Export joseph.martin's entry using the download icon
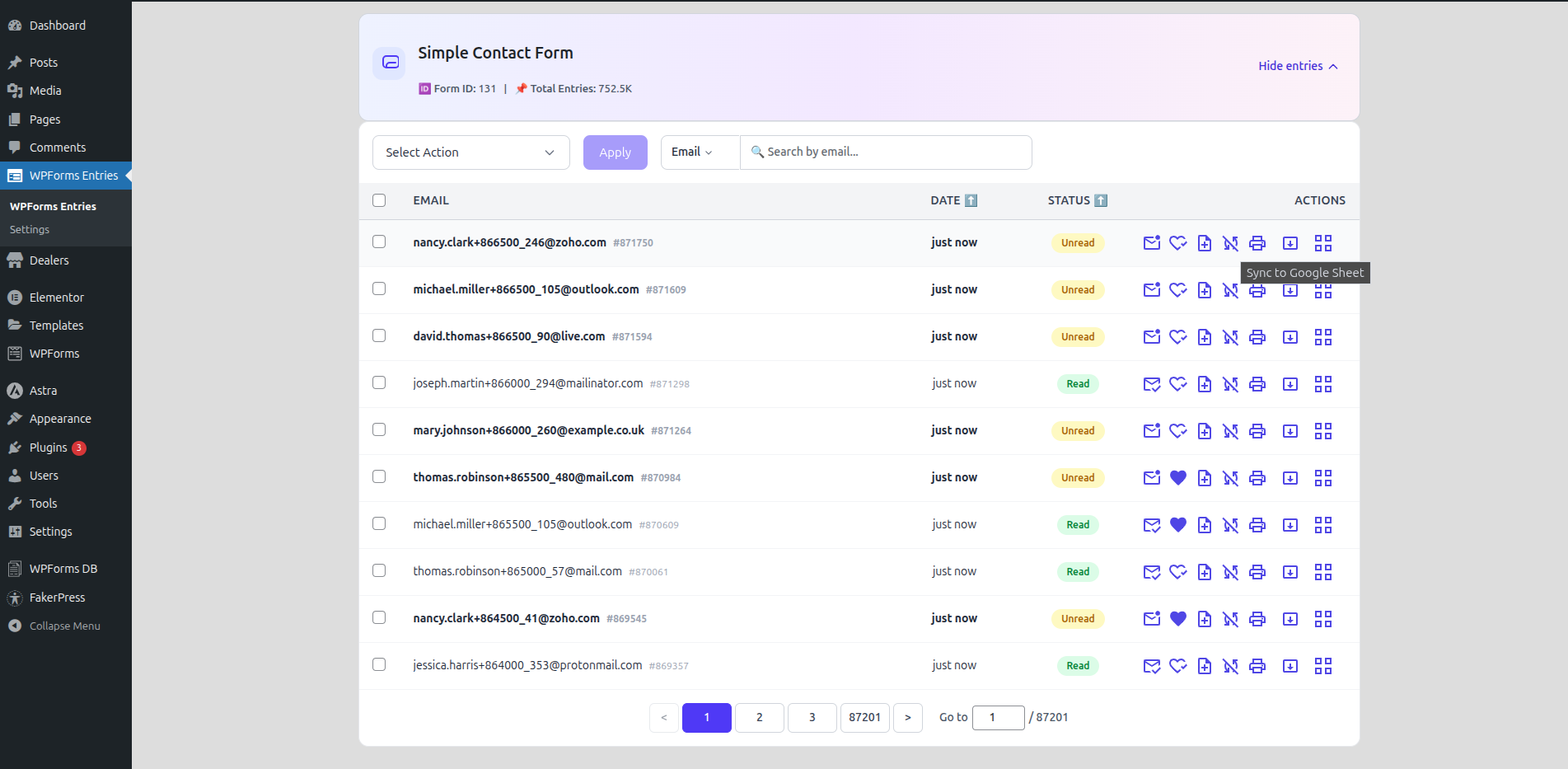The width and height of the screenshot is (1568, 769). point(1290,383)
